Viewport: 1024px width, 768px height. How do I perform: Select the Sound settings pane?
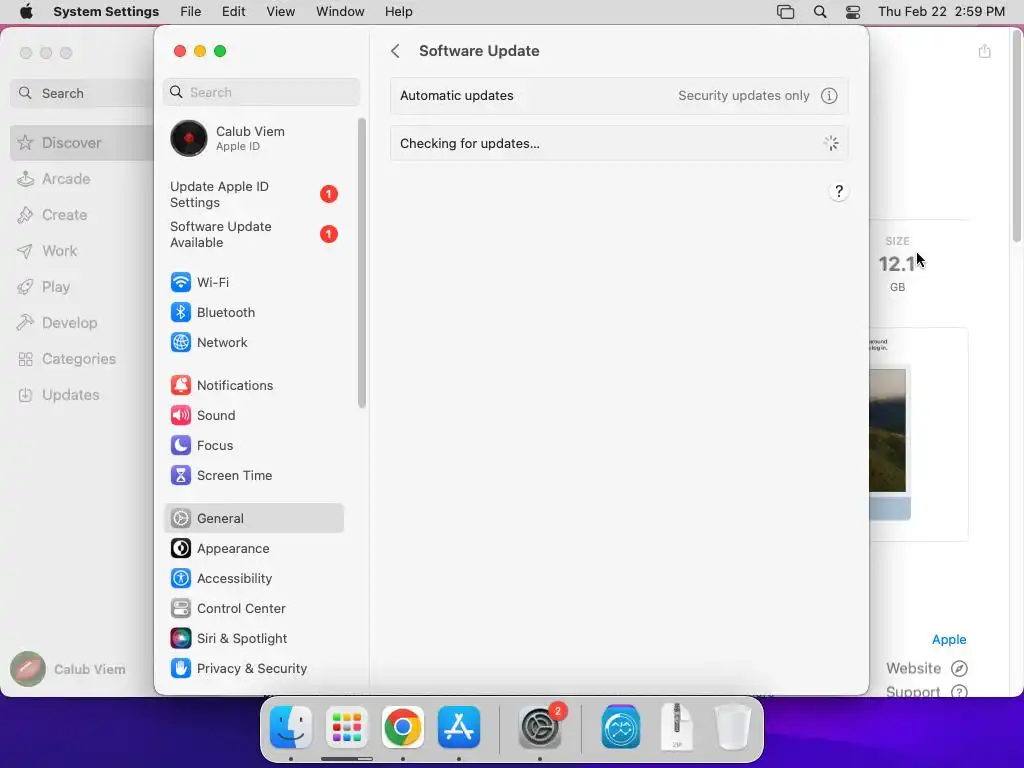(253, 415)
